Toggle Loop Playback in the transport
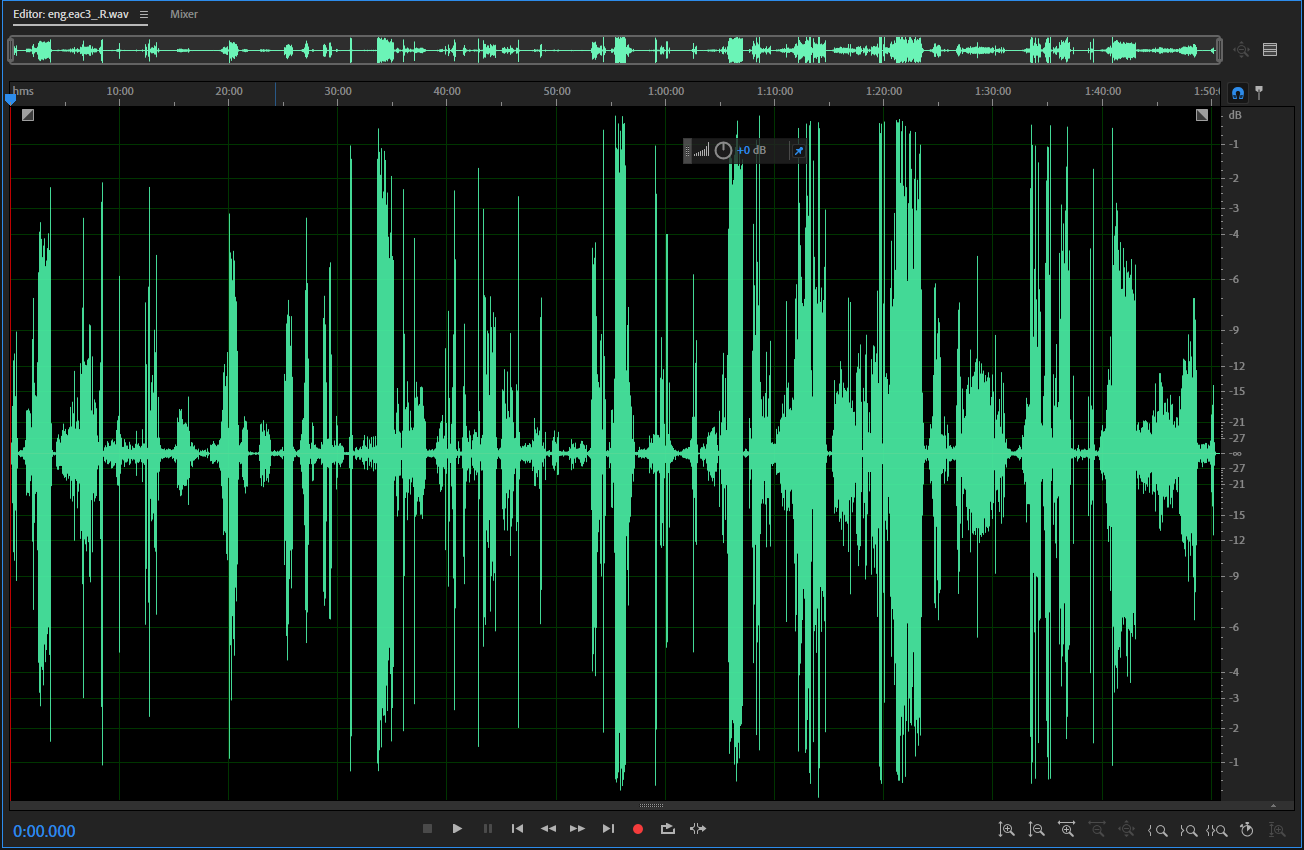 pos(667,828)
